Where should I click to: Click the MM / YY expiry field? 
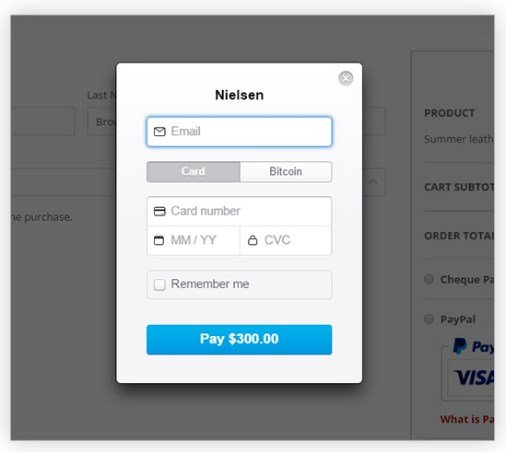click(x=193, y=240)
